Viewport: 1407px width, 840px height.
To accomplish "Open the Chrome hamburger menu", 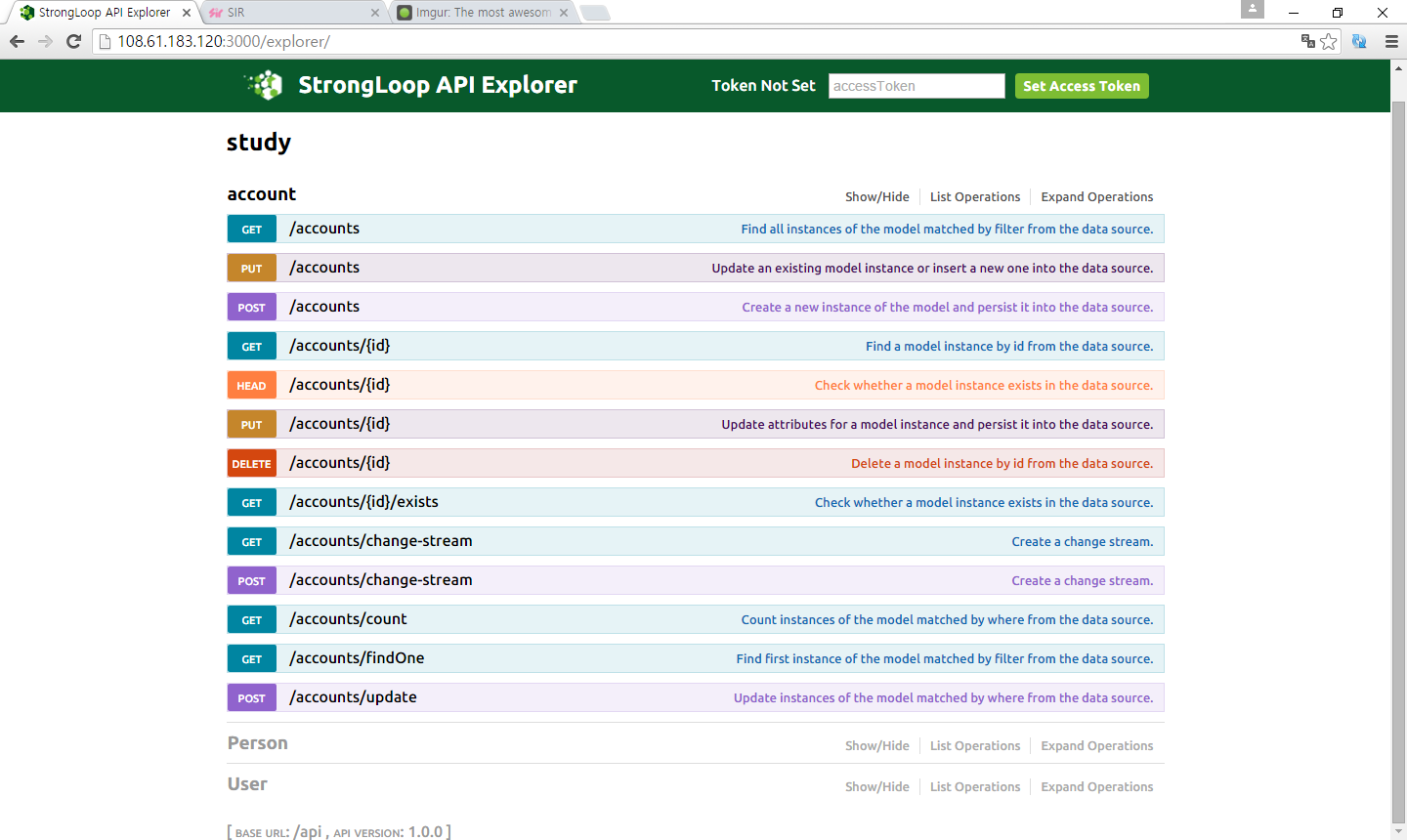I will point(1391,41).
